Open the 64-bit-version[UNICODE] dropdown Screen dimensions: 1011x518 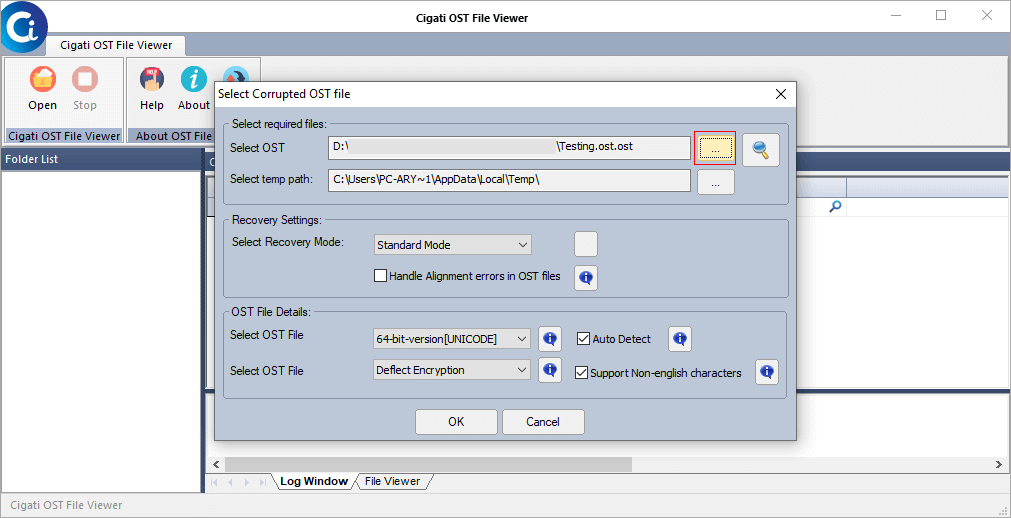[x=452, y=339]
